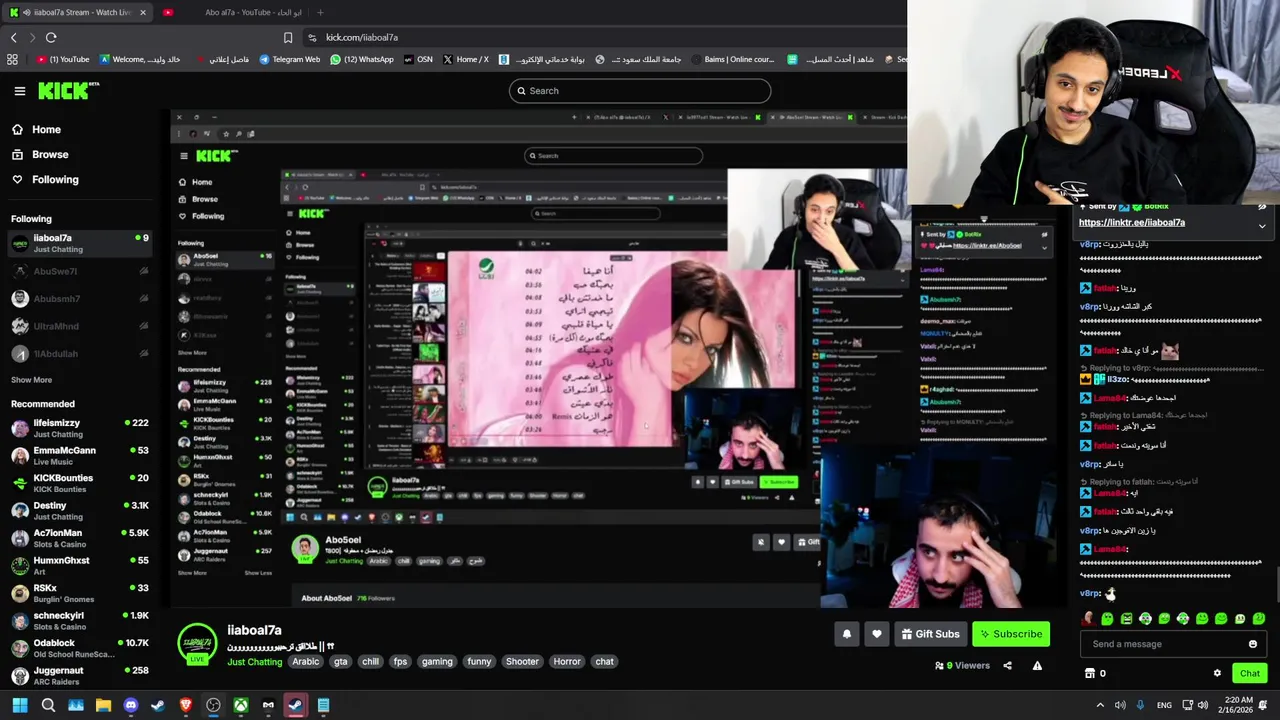
Task: Click the share stream icon
Action: click(x=1007, y=666)
